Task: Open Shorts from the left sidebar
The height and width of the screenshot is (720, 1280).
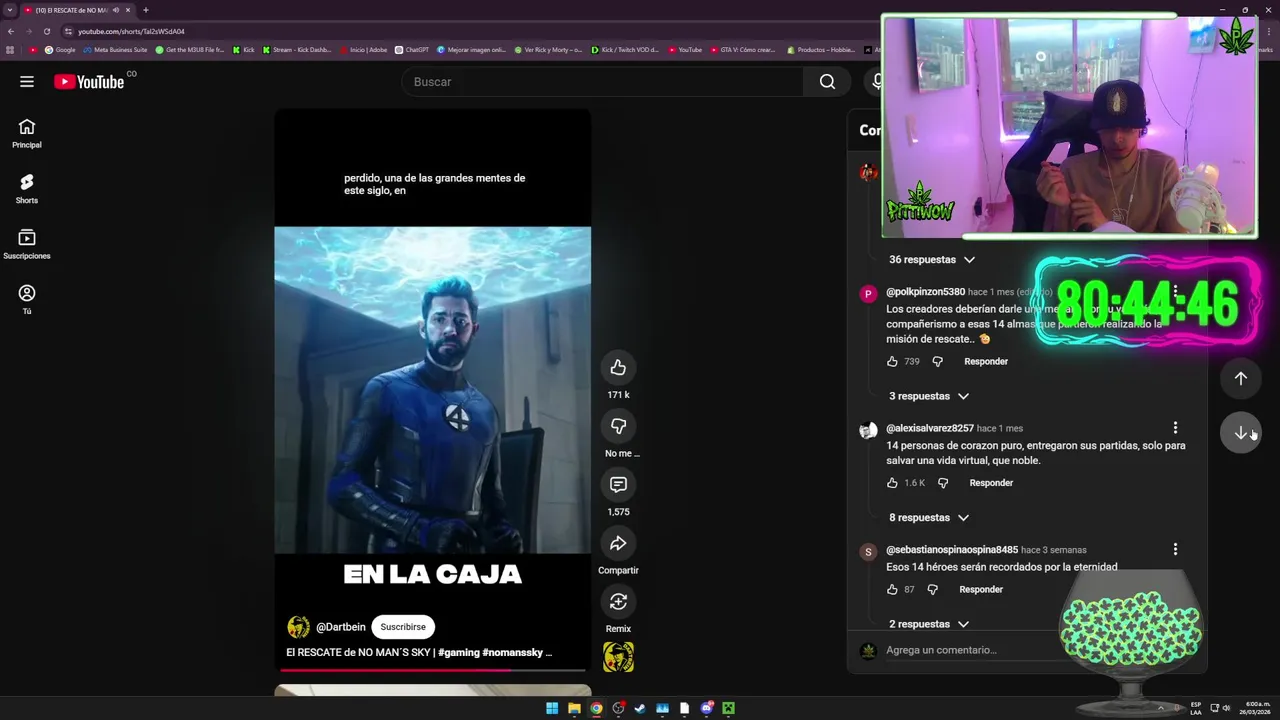Action: [x=27, y=189]
